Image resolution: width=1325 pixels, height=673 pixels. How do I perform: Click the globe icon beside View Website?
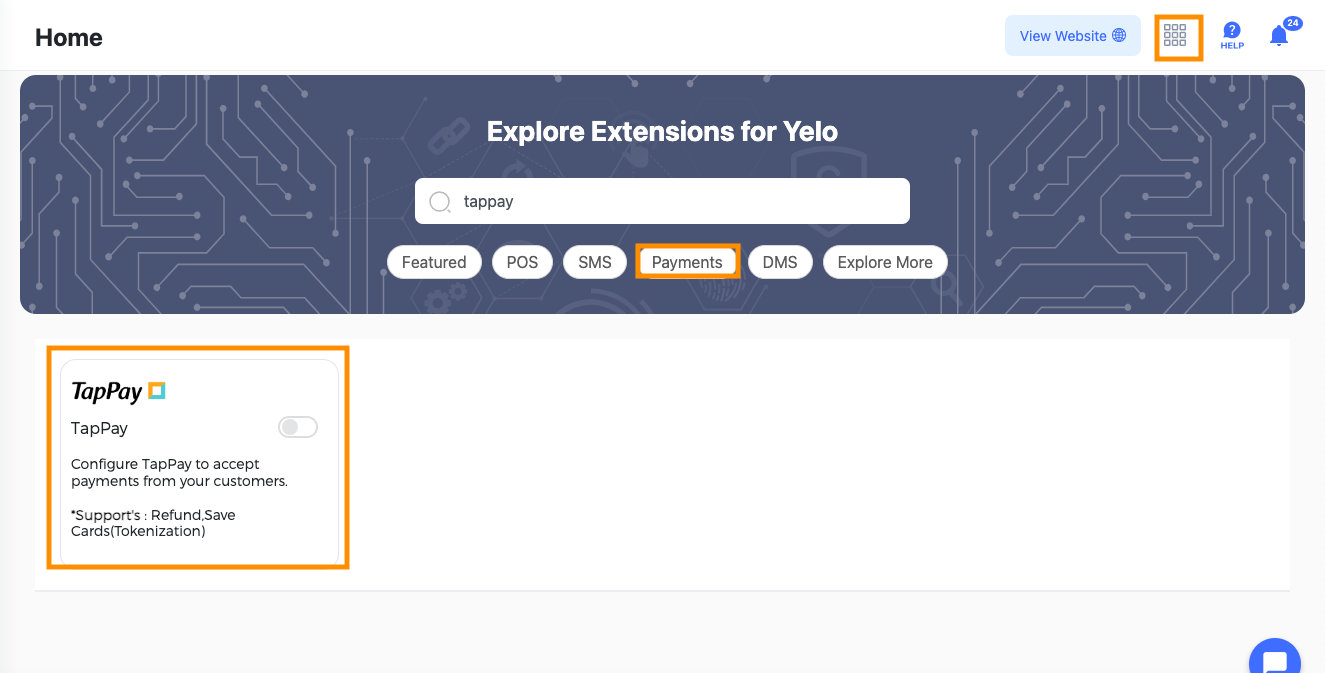tap(1119, 35)
